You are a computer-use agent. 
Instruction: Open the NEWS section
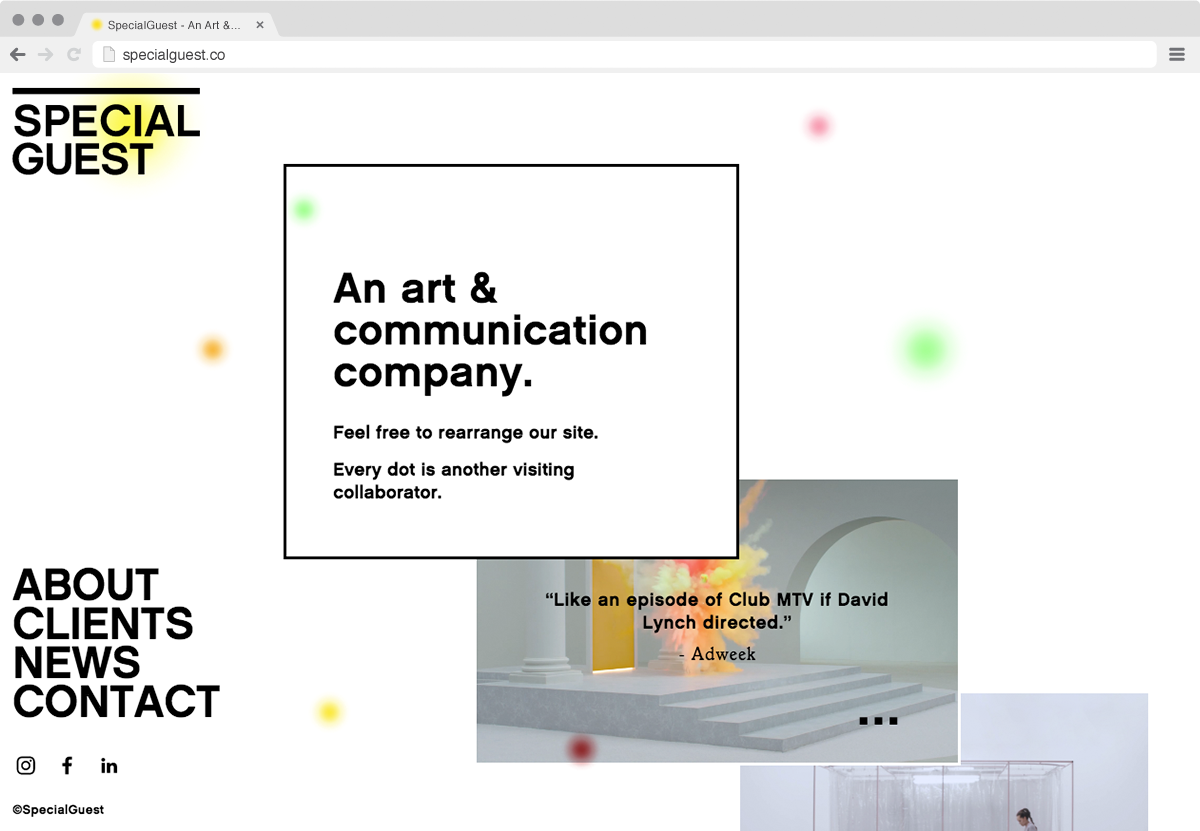(76, 664)
